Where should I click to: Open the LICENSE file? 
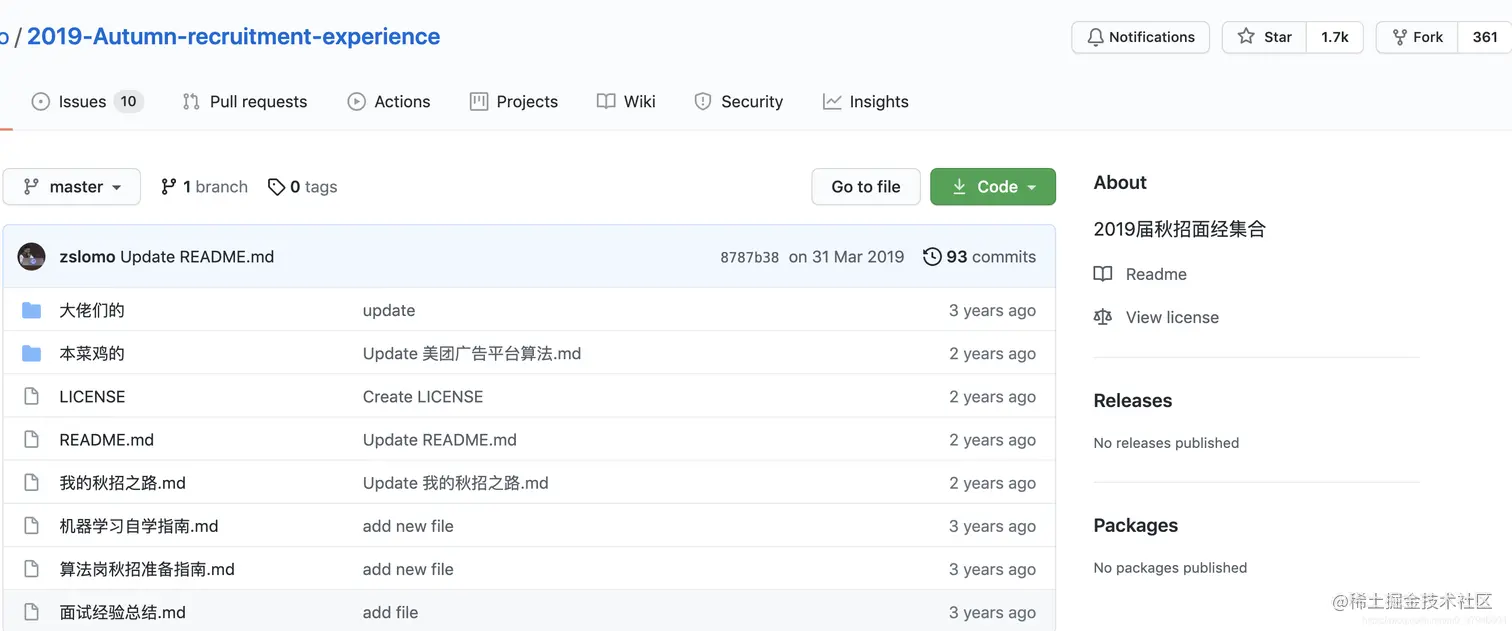point(92,397)
